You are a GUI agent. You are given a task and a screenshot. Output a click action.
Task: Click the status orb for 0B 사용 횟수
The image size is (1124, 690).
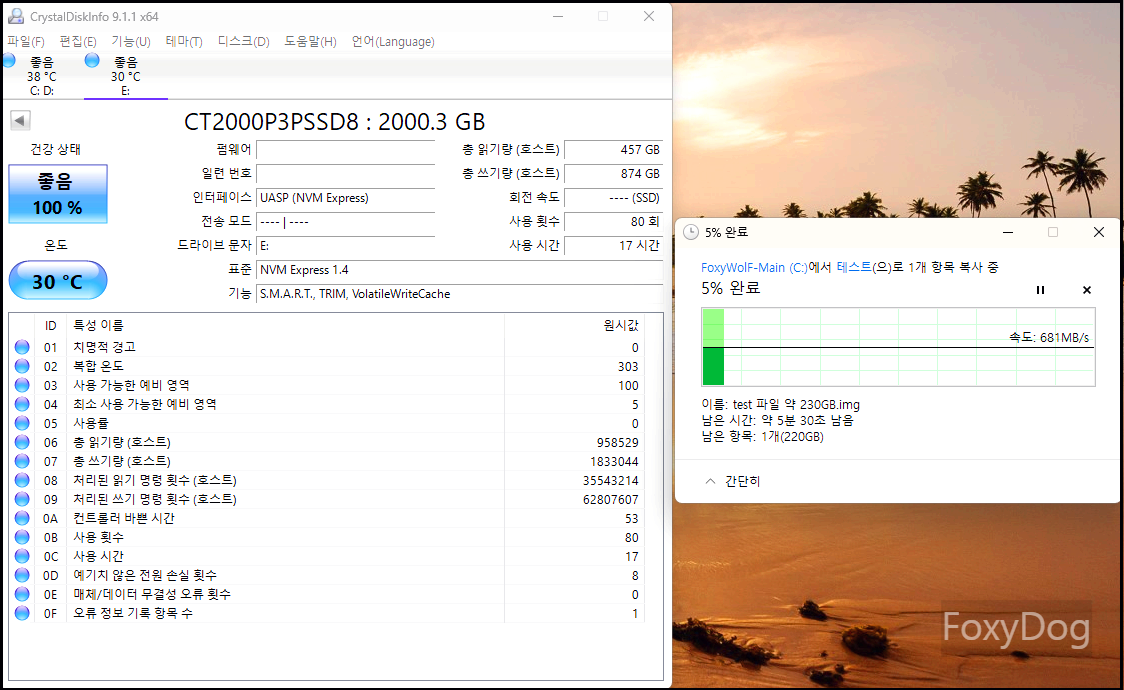pos(22,537)
